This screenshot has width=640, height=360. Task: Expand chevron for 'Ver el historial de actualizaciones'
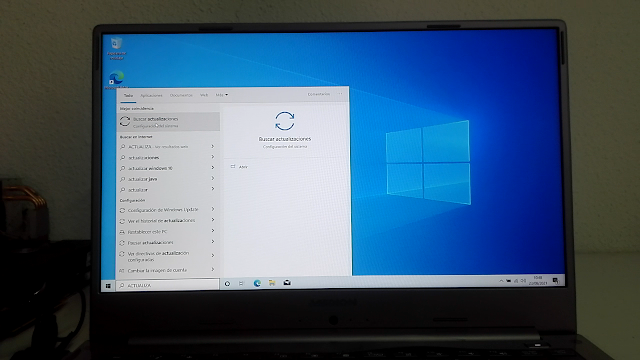point(213,220)
